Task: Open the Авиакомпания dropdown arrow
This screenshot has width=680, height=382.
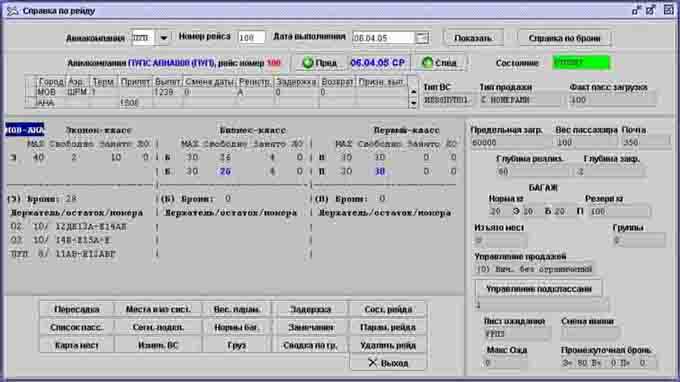Action: (163, 38)
